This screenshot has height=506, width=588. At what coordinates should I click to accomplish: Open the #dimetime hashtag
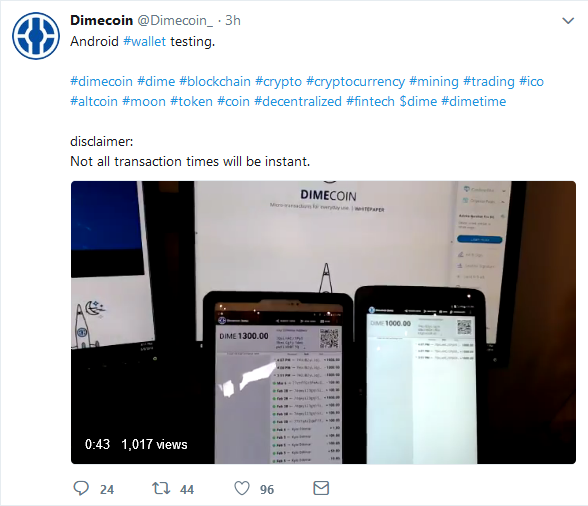pyautogui.click(x=474, y=101)
